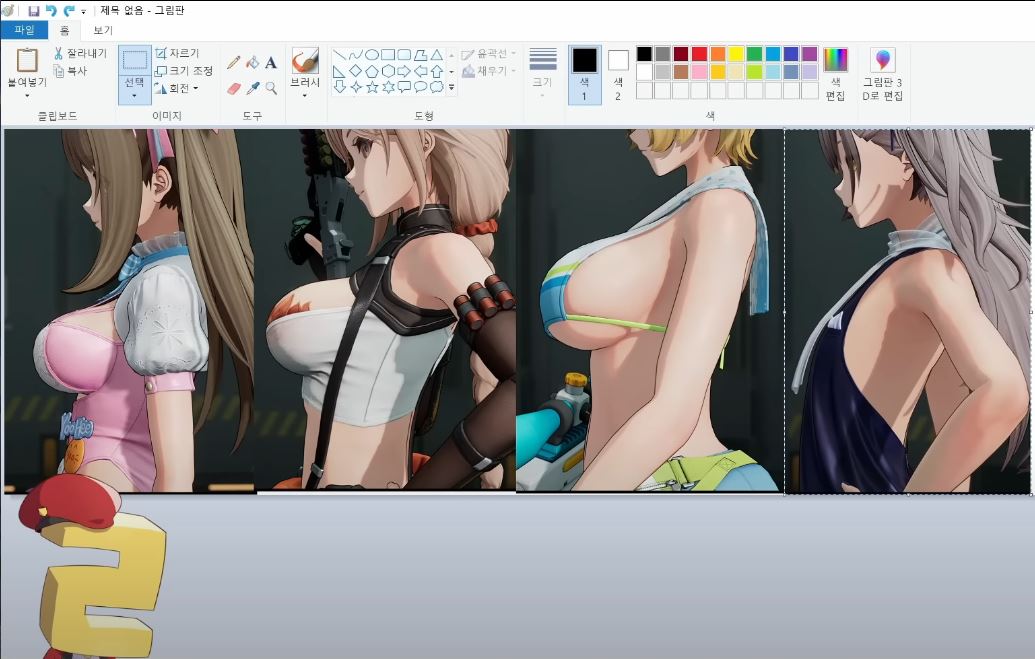
Task: Click the Magnifier zoom tool
Action: [271, 88]
